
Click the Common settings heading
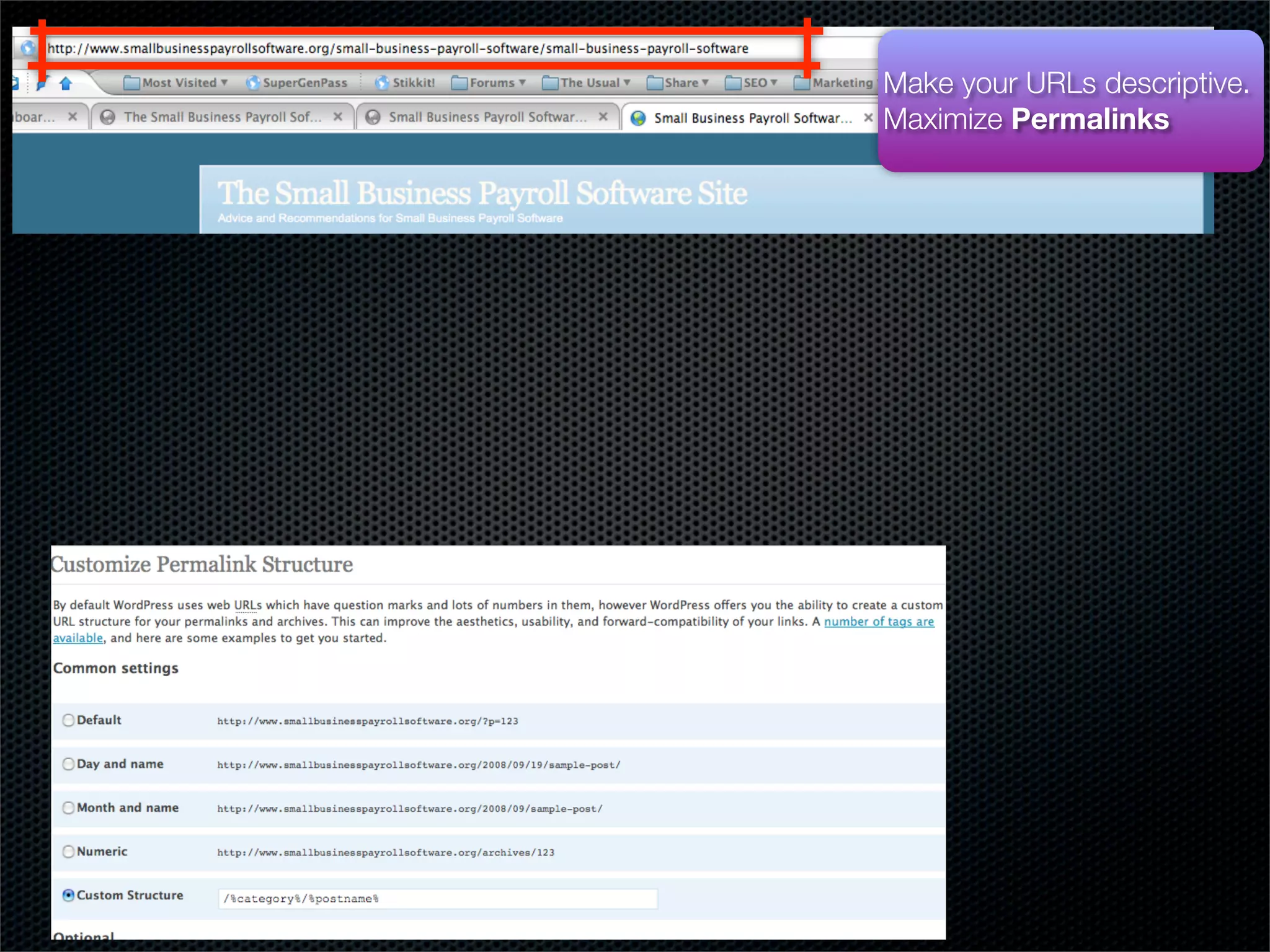[116, 668]
